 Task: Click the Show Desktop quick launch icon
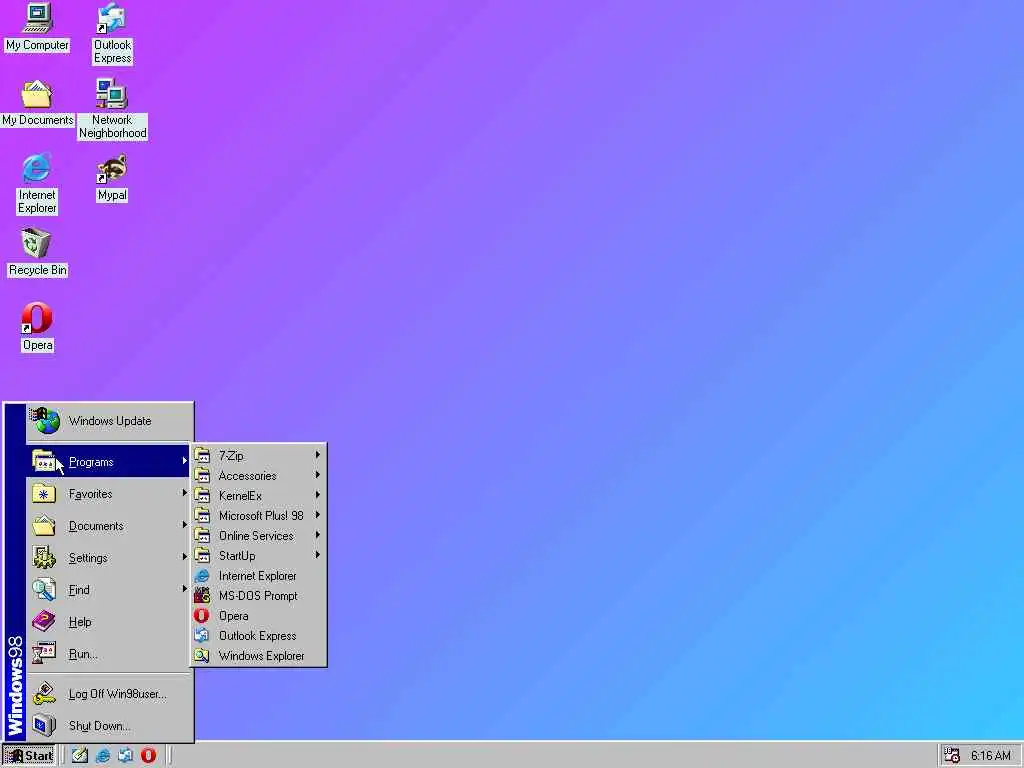click(x=80, y=756)
